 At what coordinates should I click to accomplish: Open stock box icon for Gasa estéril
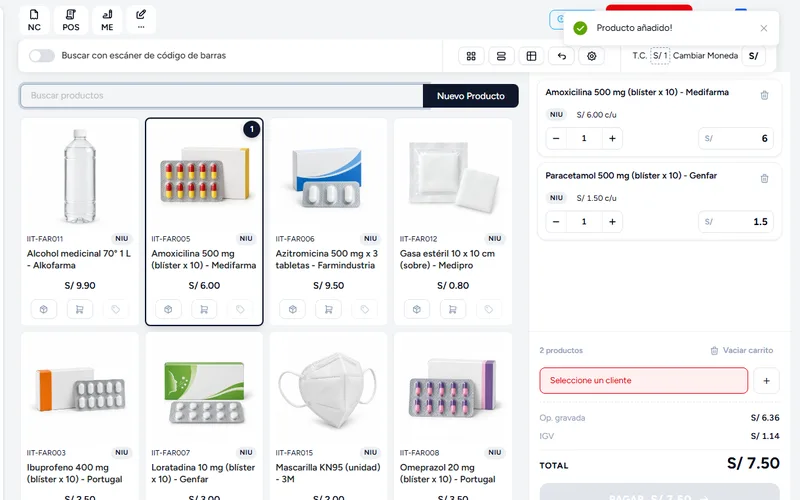[x=417, y=309]
